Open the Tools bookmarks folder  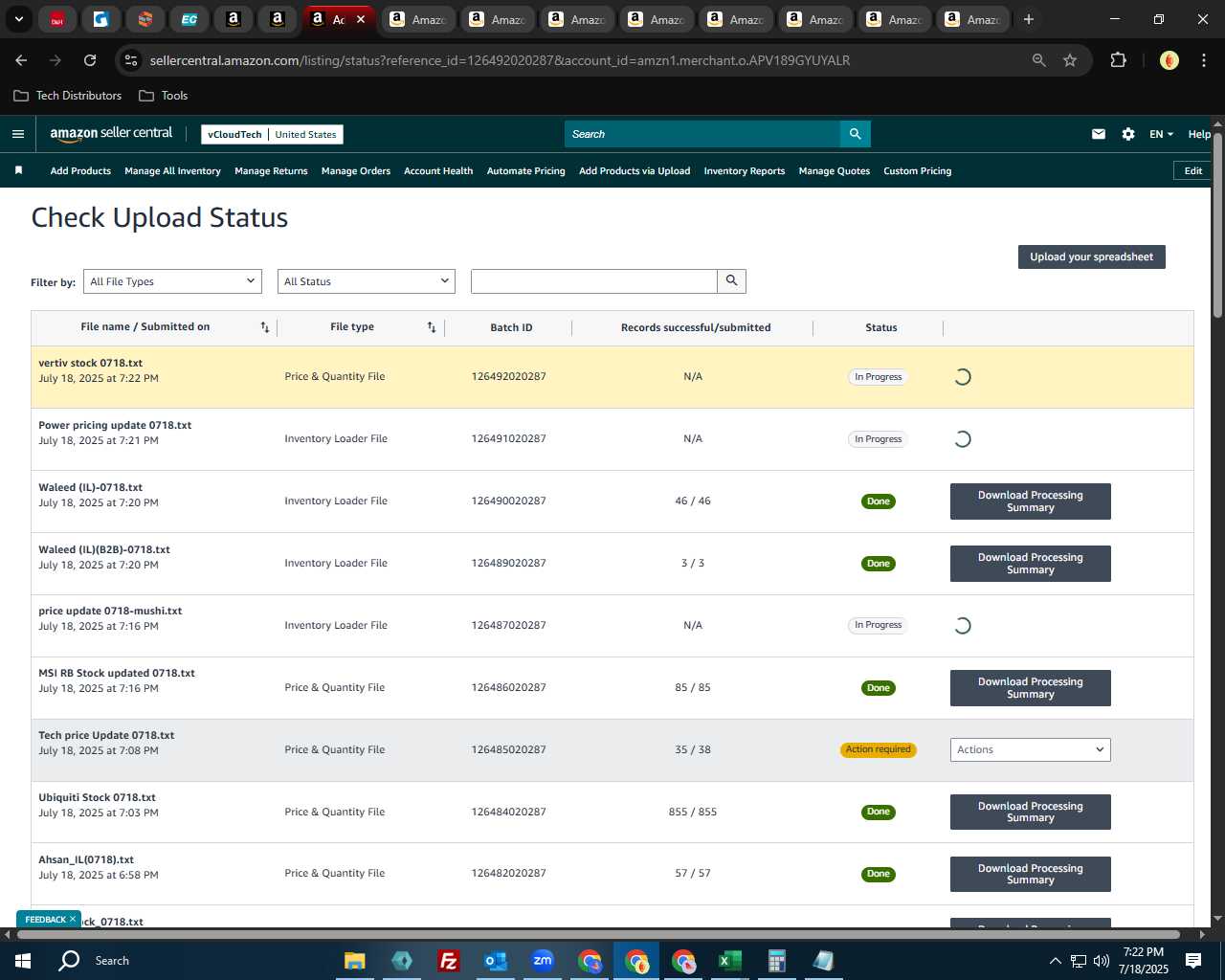pyautogui.click(x=164, y=96)
